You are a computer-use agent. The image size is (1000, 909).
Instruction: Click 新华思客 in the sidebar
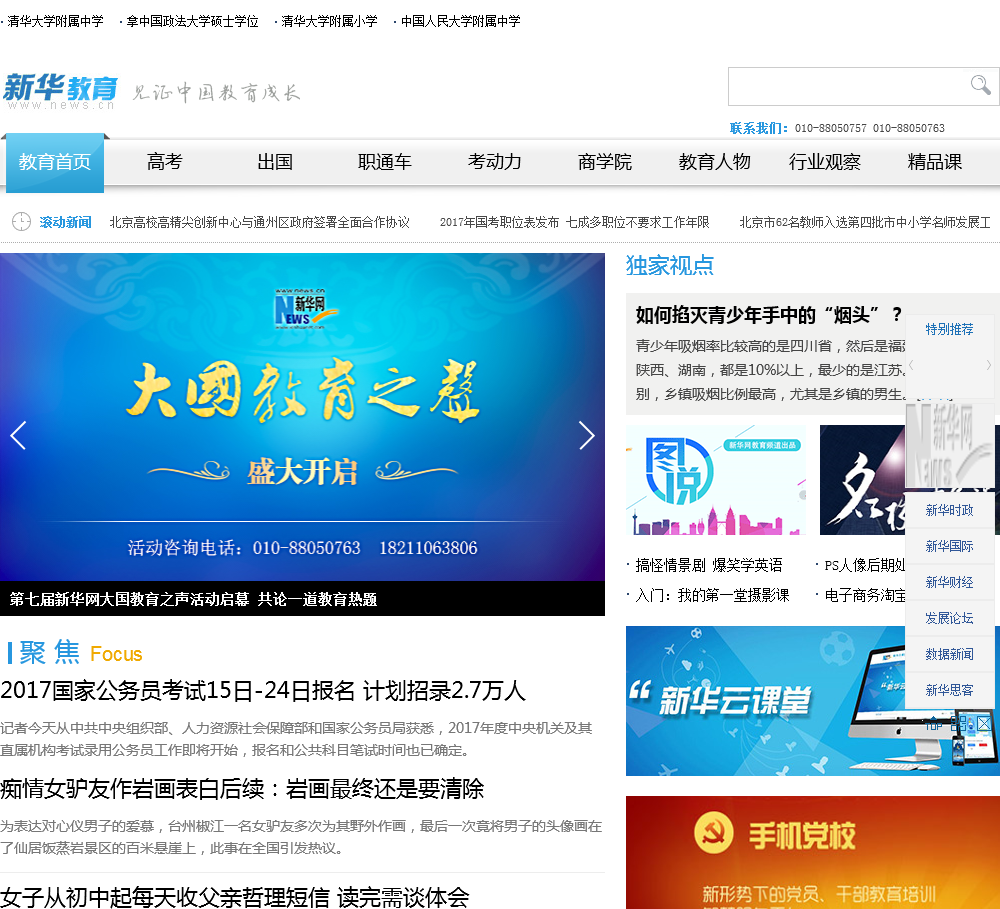pyautogui.click(x=950, y=690)
